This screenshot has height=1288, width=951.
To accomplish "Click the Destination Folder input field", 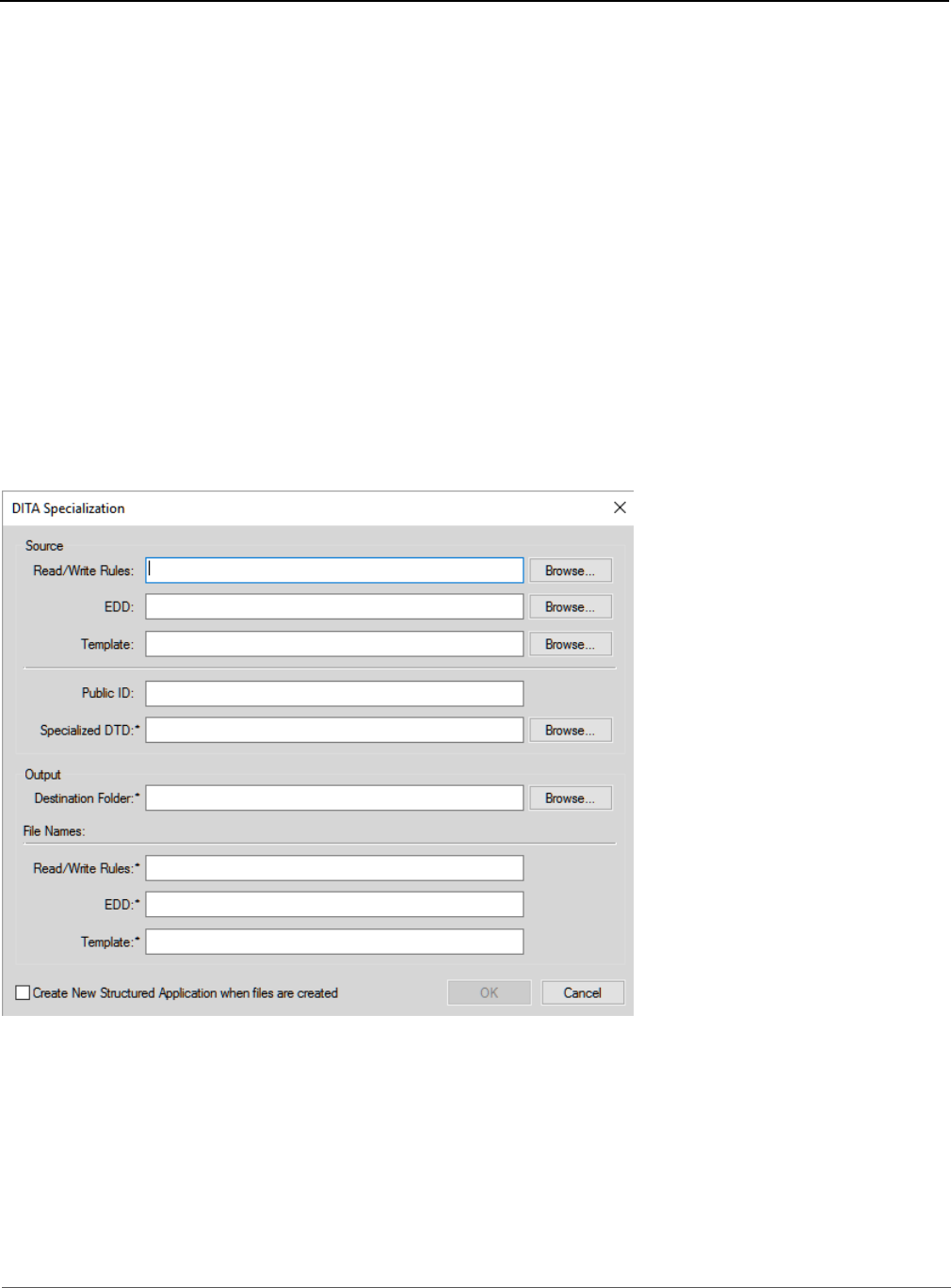I will pos(334,798).
